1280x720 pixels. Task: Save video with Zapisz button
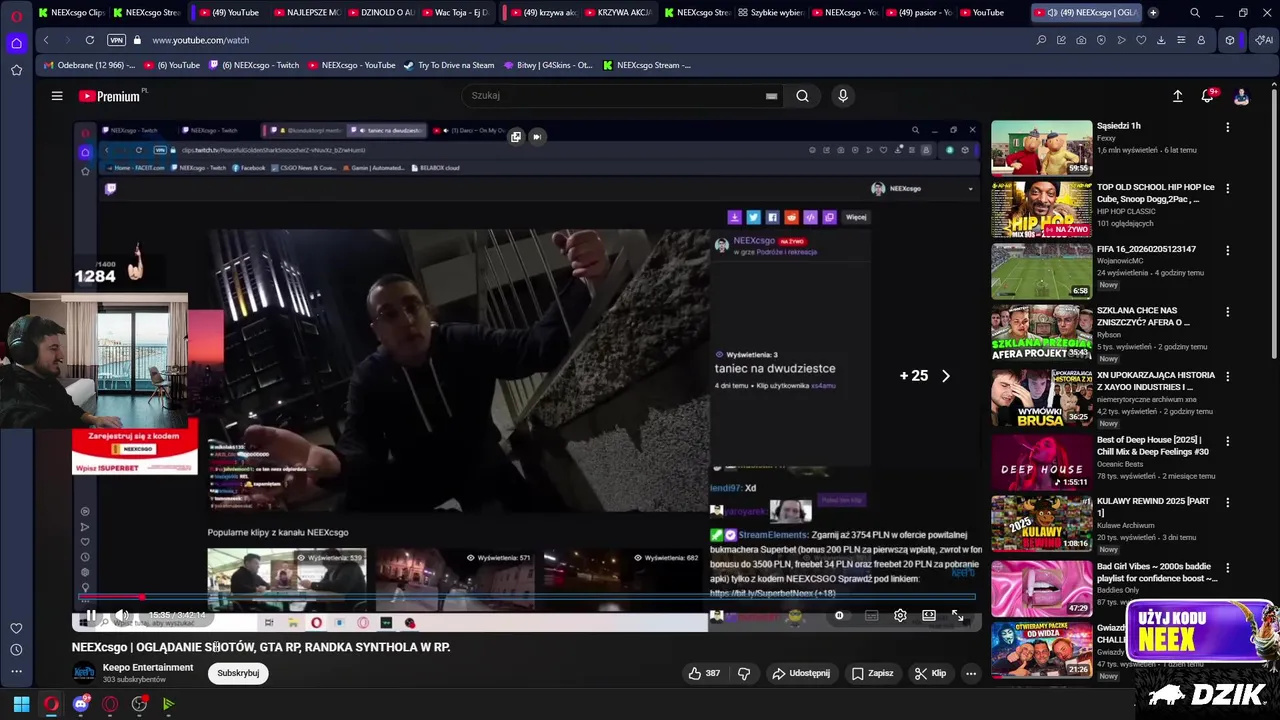pos(873,673)
